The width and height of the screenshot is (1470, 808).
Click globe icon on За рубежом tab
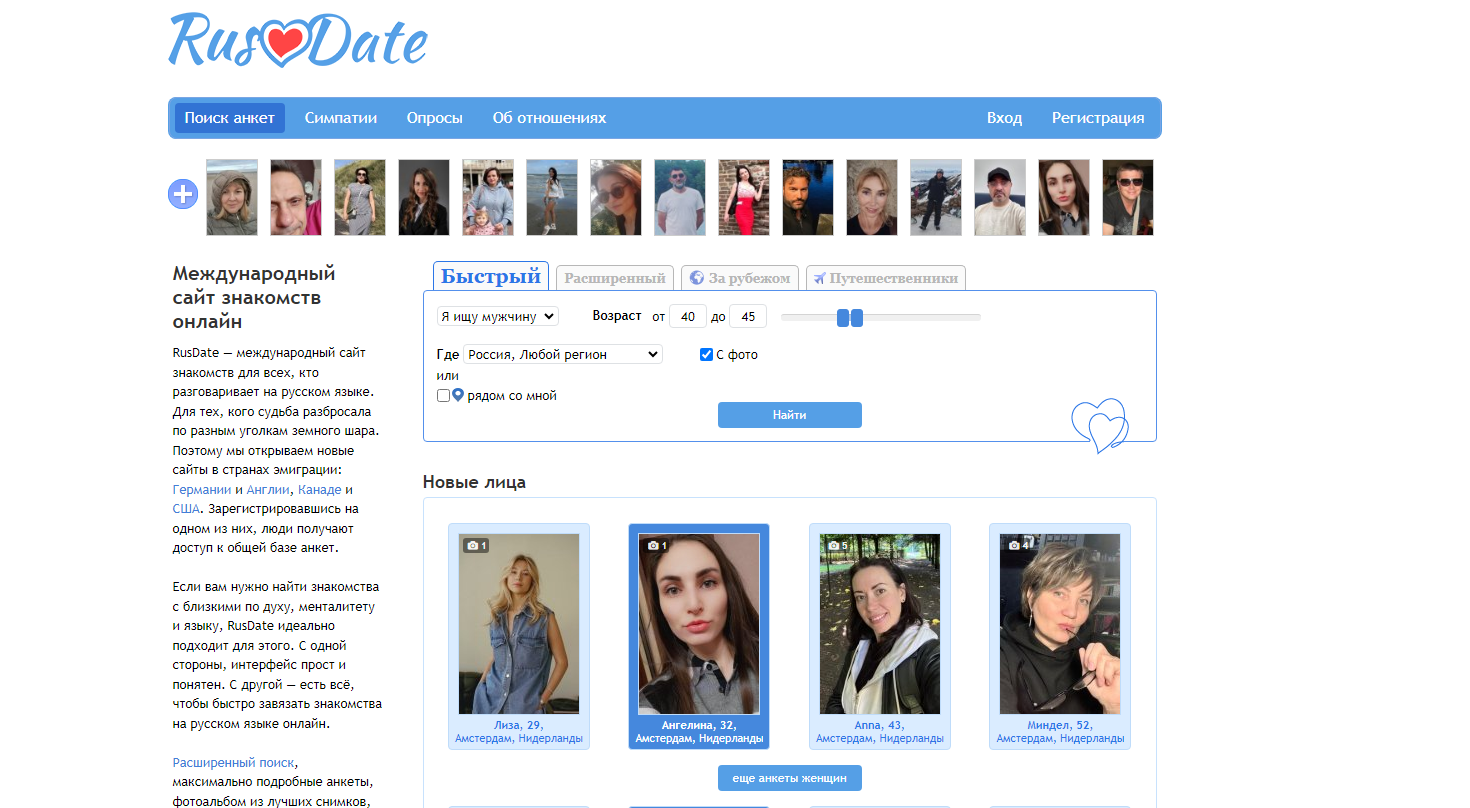point(697,278)
